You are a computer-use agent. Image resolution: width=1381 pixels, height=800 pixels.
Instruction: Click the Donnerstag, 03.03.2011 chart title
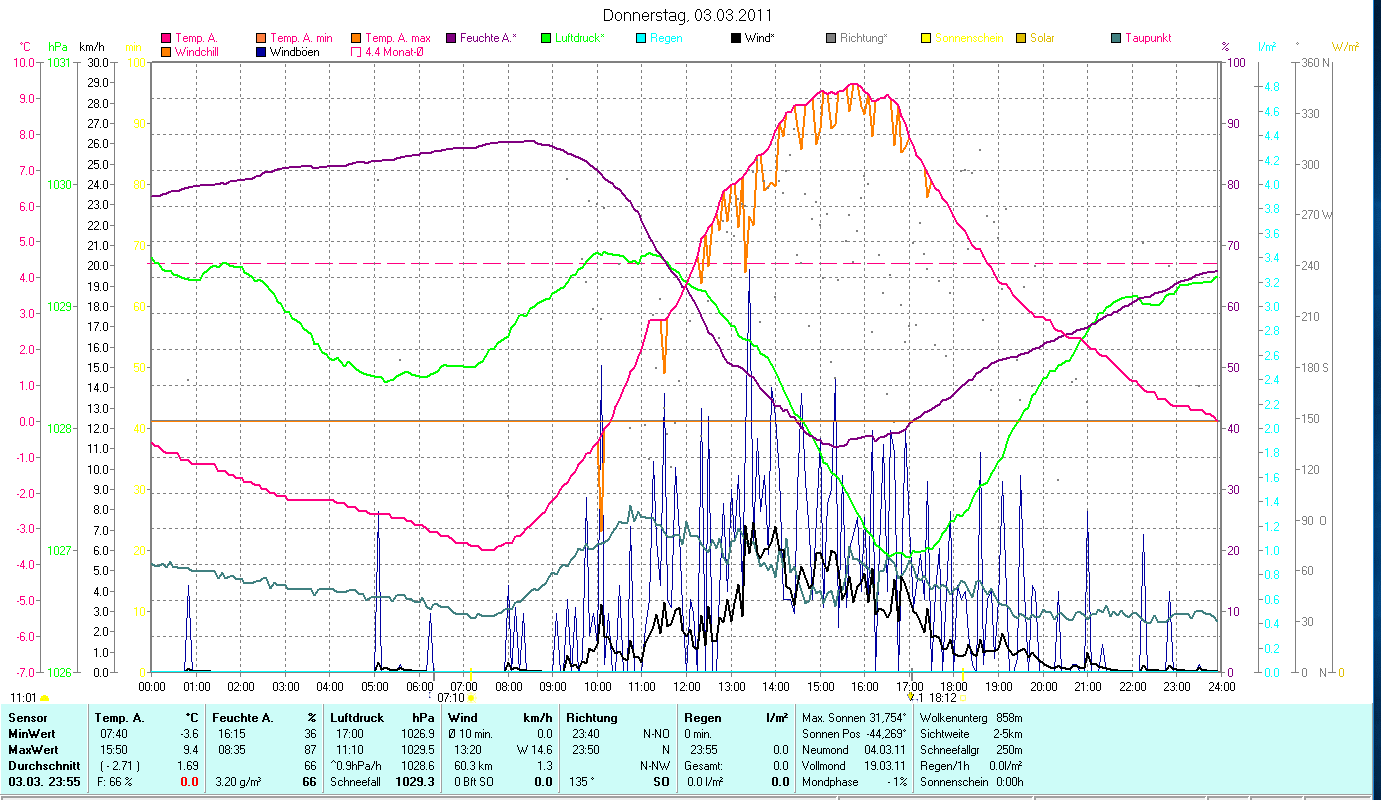[x=688, y=15]
